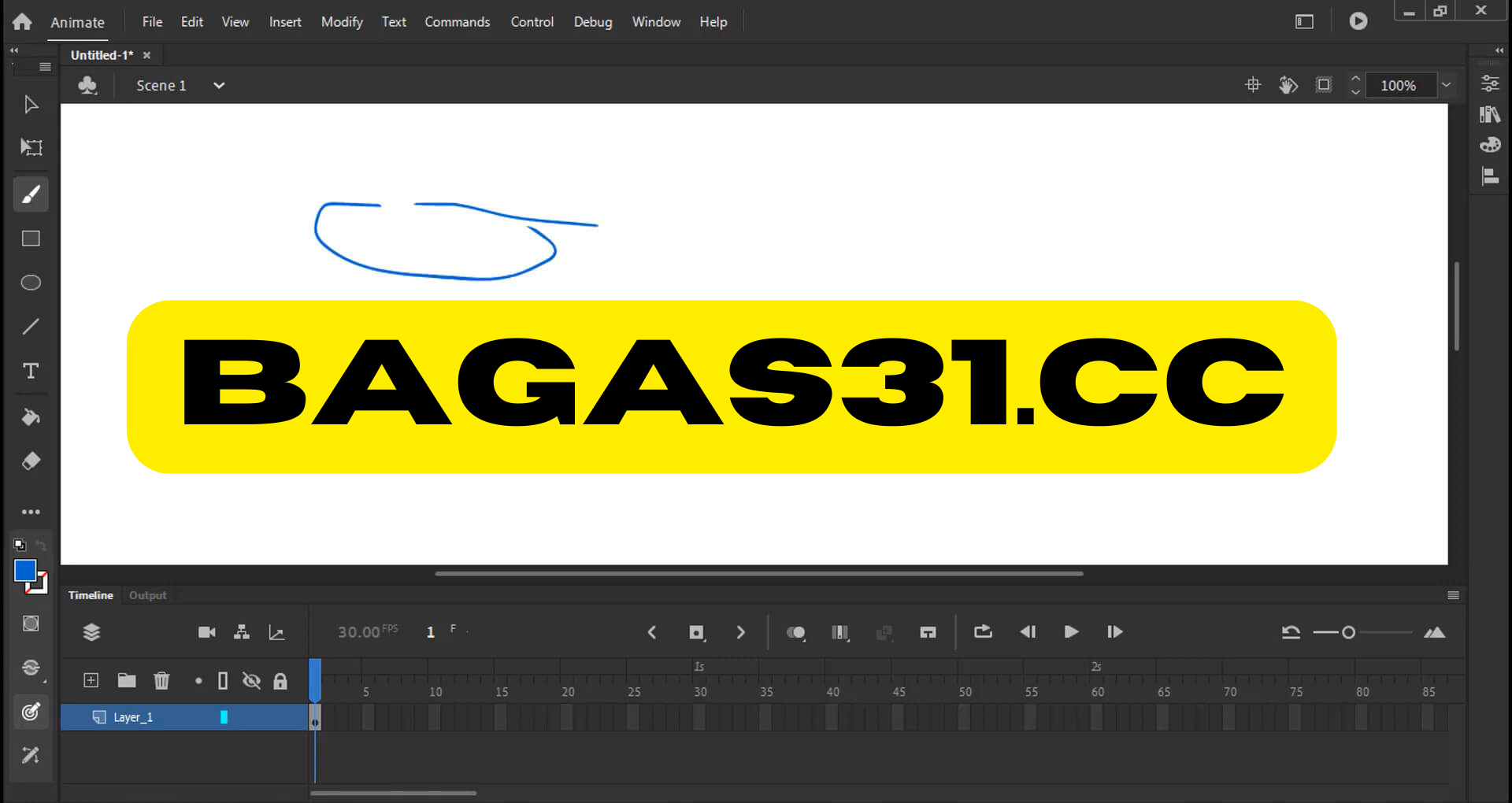Select the Paint Bucket tool
Image resolution: width=1512 pixels, height=803 pixels.
tap(31, 417)
